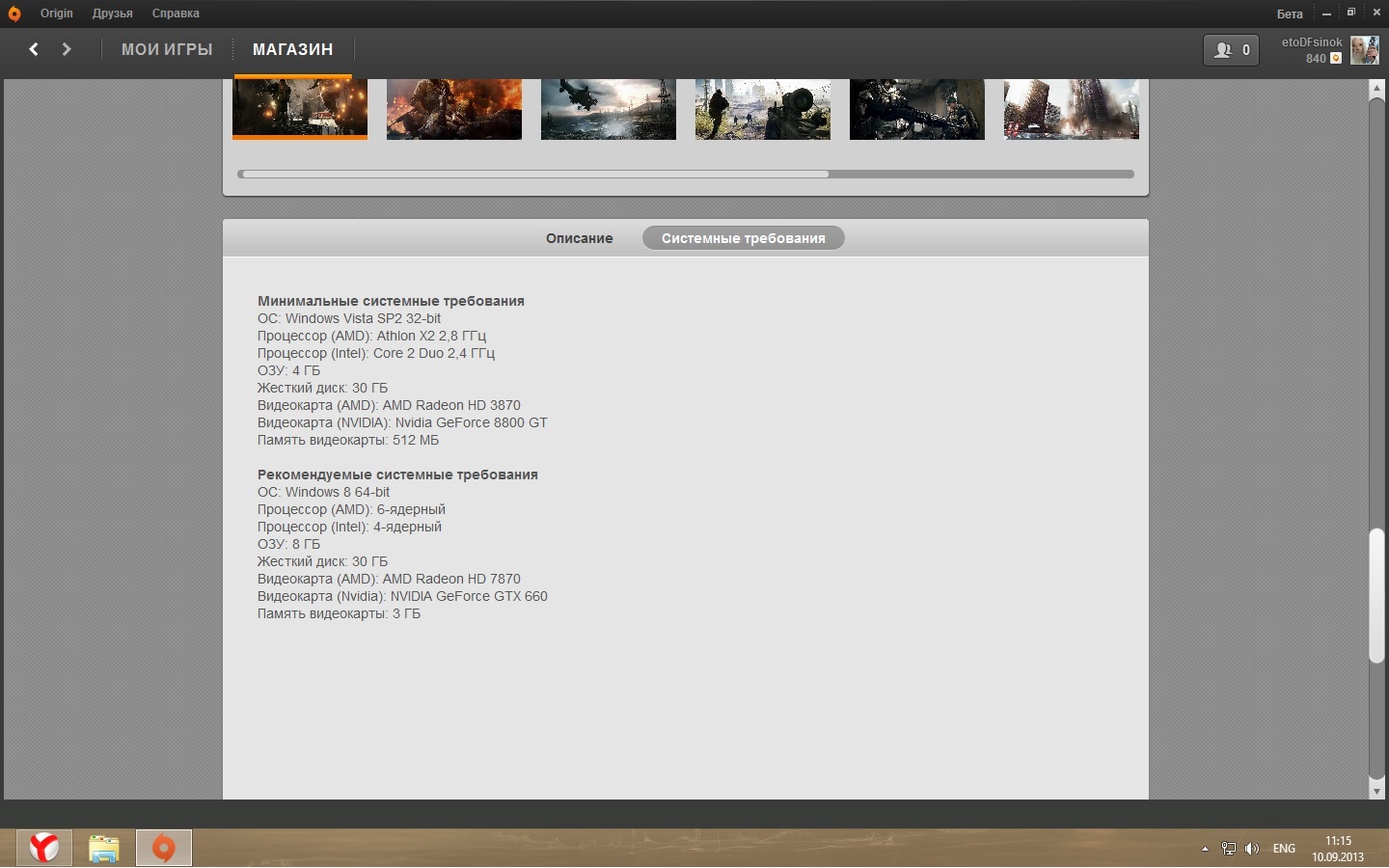Show hidden system tray icons

[1205, 849]
